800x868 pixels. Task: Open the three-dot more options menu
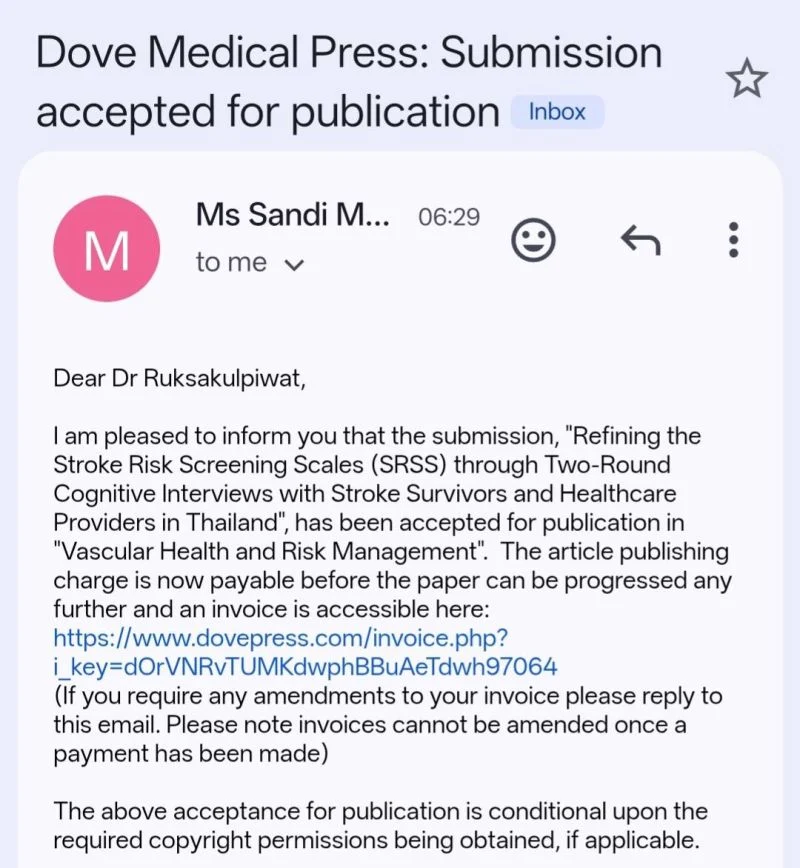point(734,240)
